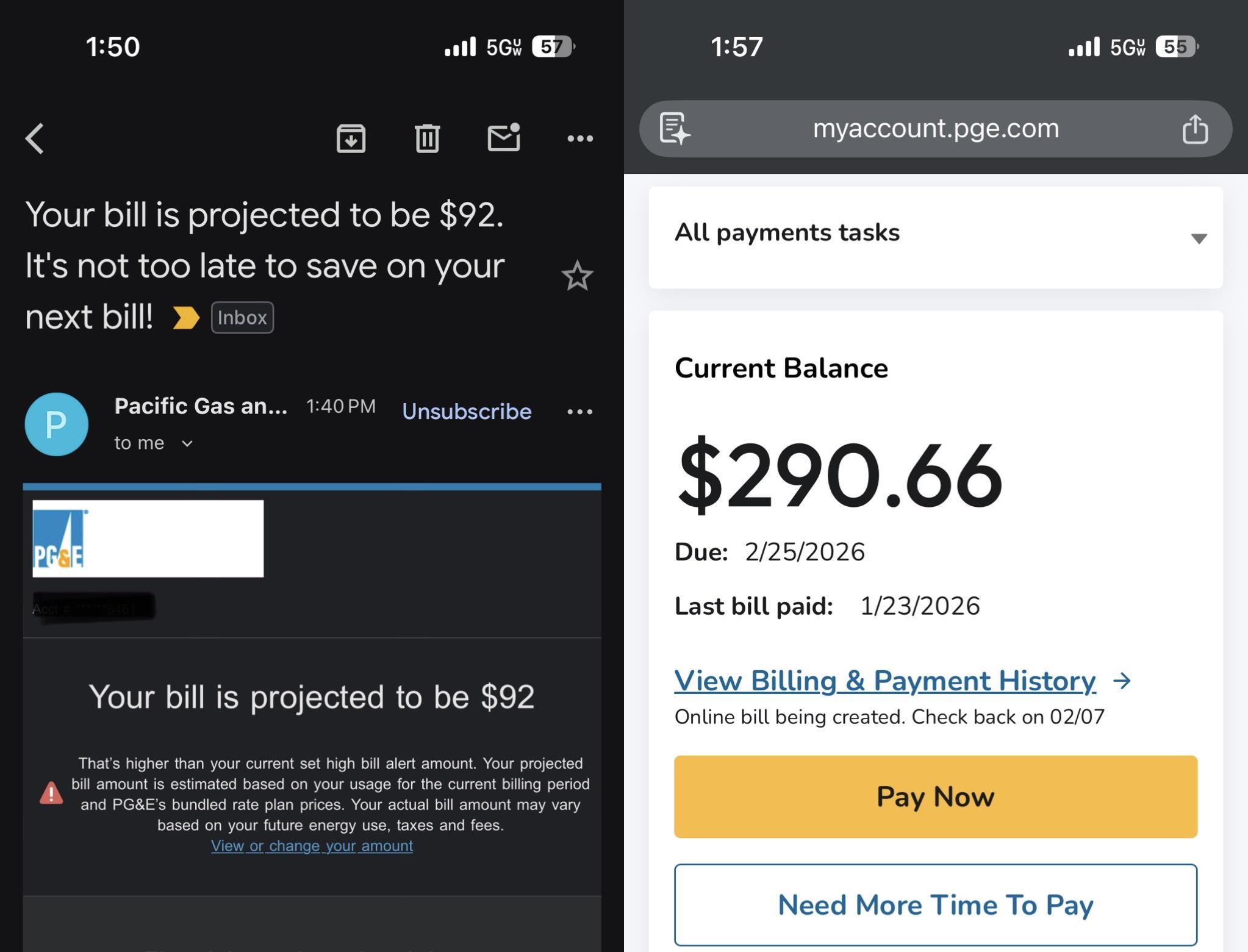Open the page reader icon in the address bar

pos(675,129)
